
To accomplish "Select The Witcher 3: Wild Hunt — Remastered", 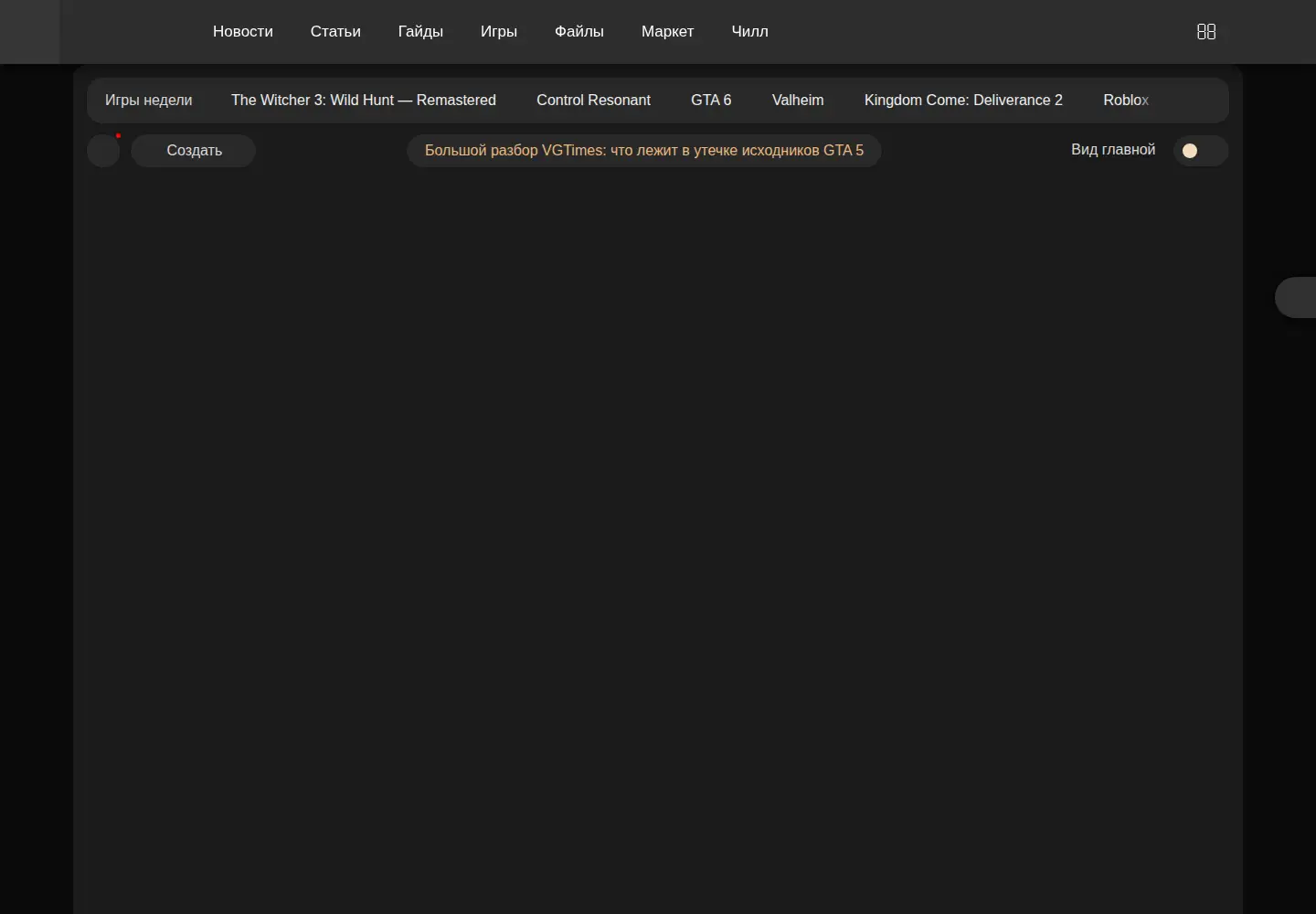I will pos(364,101).
